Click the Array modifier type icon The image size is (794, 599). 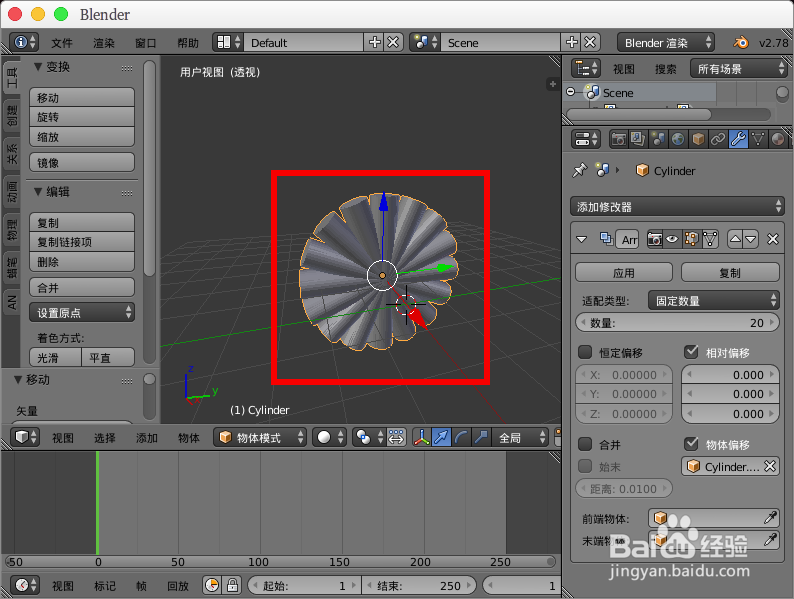(606, 238)
